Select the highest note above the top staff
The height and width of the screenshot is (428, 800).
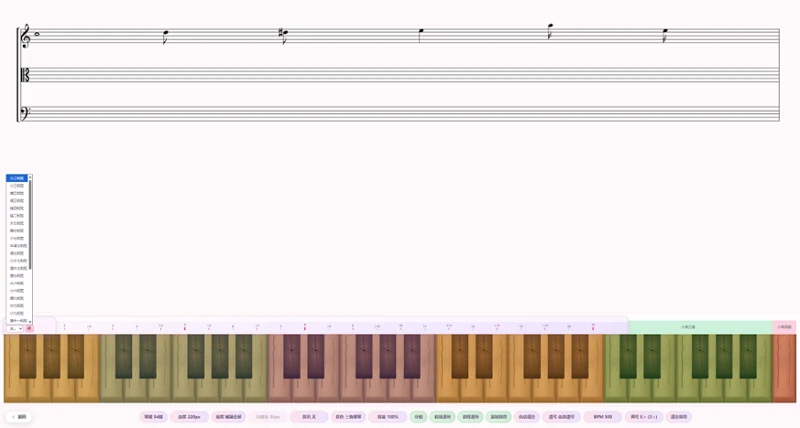click(x=549, y=30)
